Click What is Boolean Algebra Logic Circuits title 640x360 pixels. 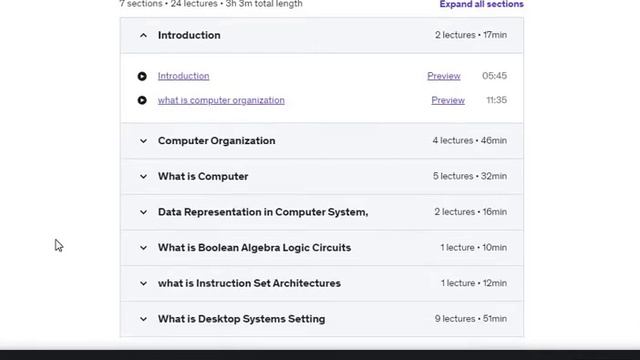pos(254,248)
